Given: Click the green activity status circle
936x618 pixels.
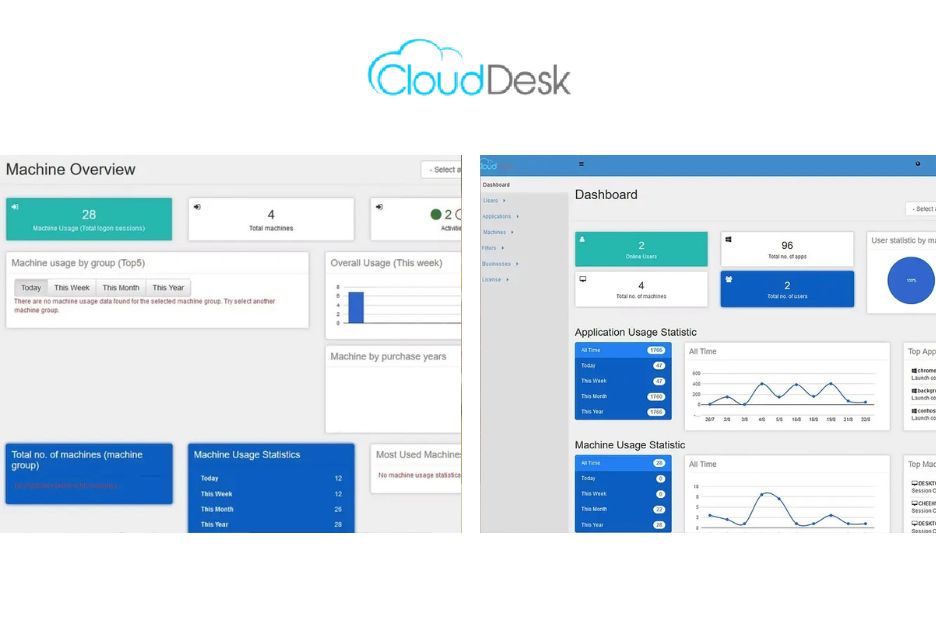Looking at the screenshot, I should [435, 214].
